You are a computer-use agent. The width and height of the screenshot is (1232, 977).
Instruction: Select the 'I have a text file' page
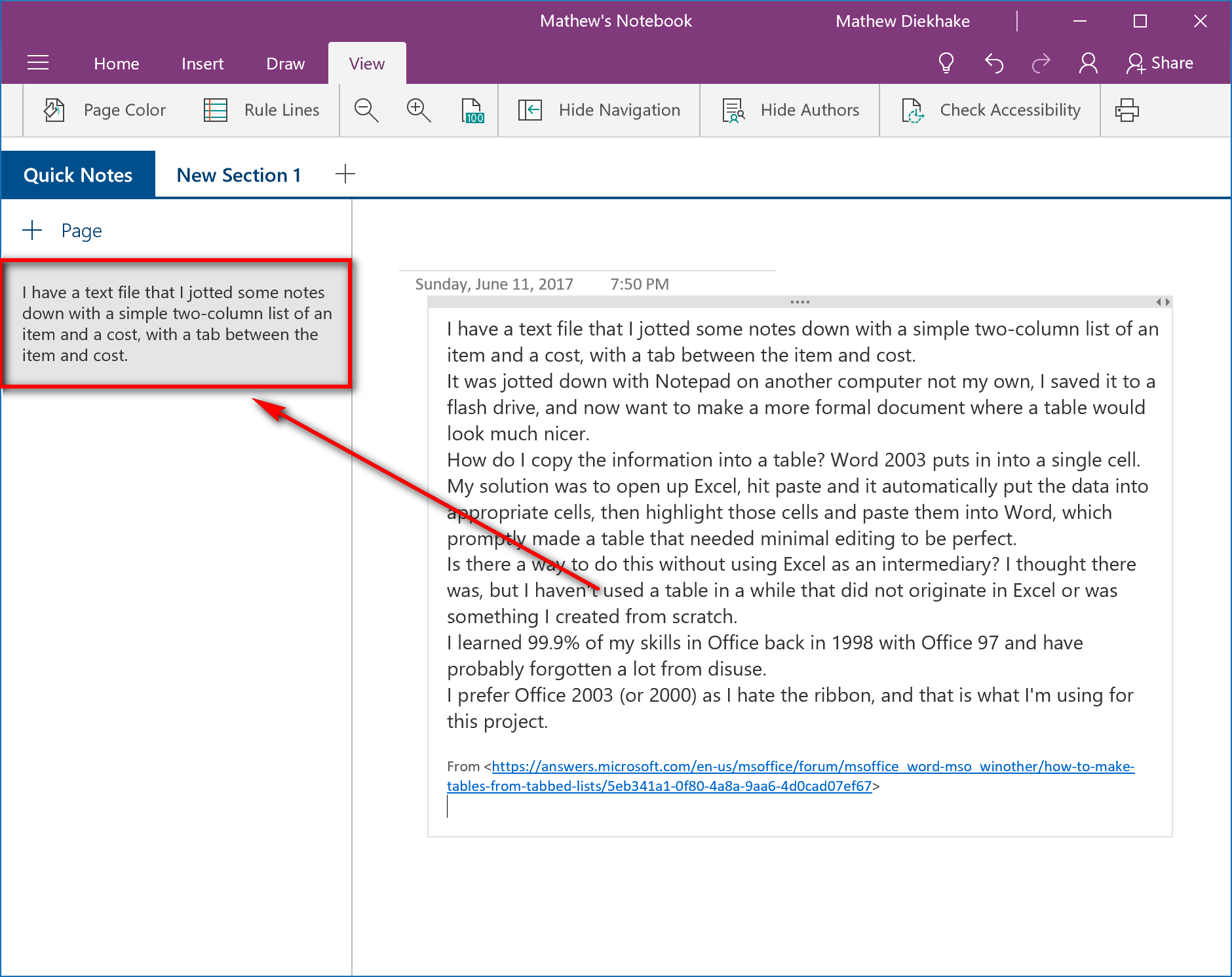click(177, 324)
